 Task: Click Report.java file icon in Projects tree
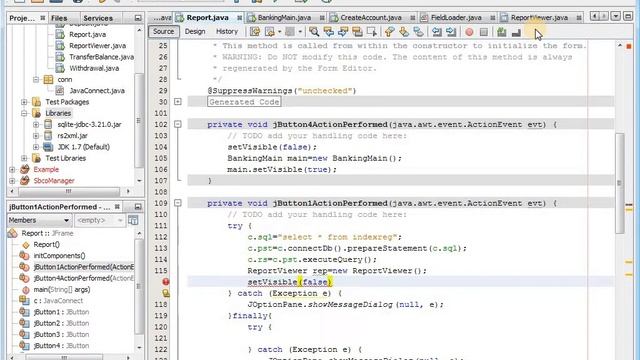[60, 34]
